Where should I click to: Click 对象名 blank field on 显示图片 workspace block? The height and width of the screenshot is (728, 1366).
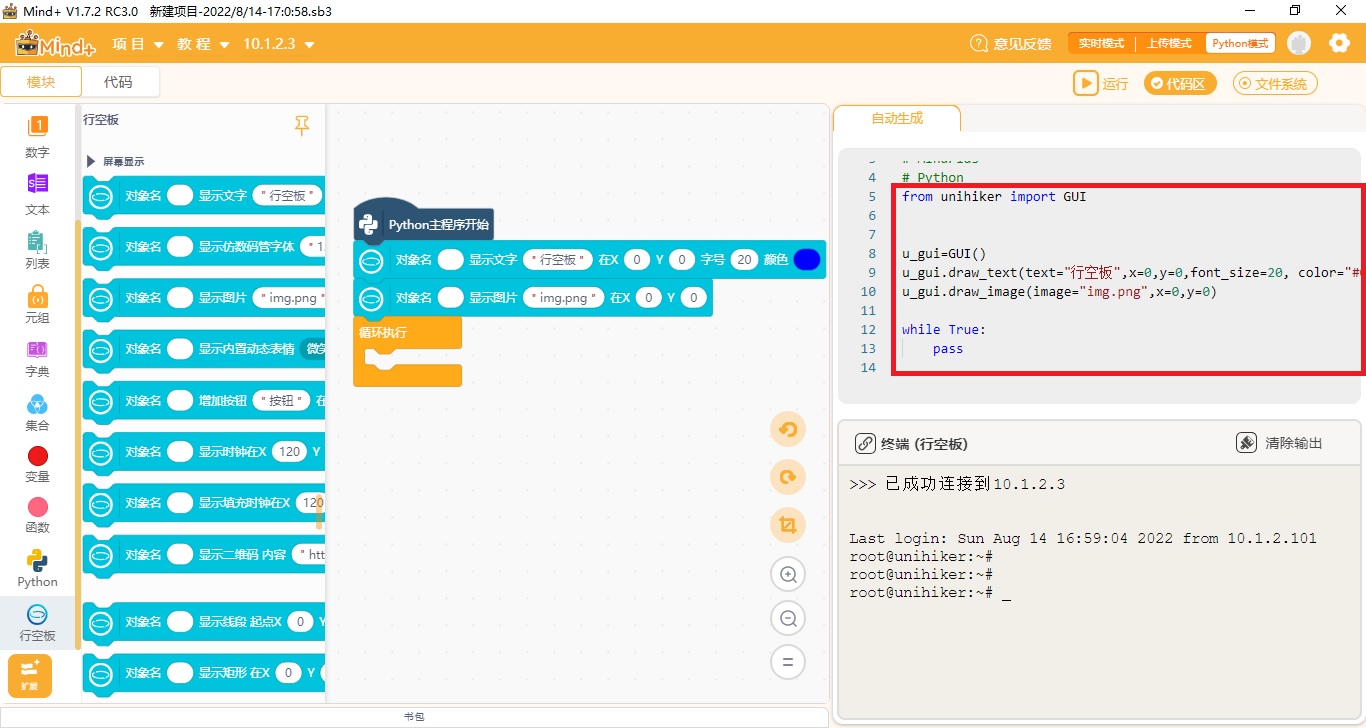451,298
